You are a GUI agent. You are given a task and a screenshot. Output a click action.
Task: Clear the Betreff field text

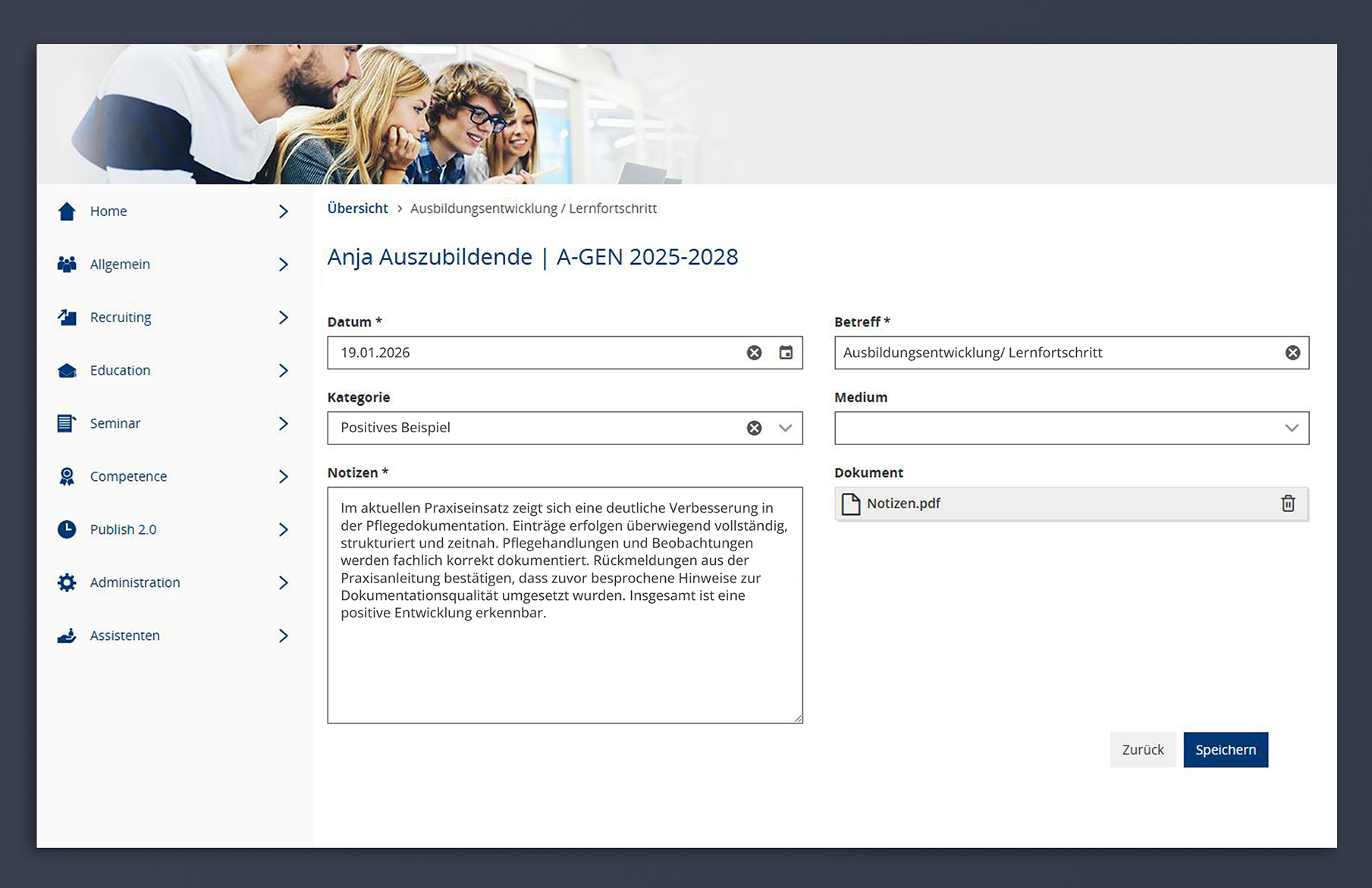click(x=1292, y=353)
